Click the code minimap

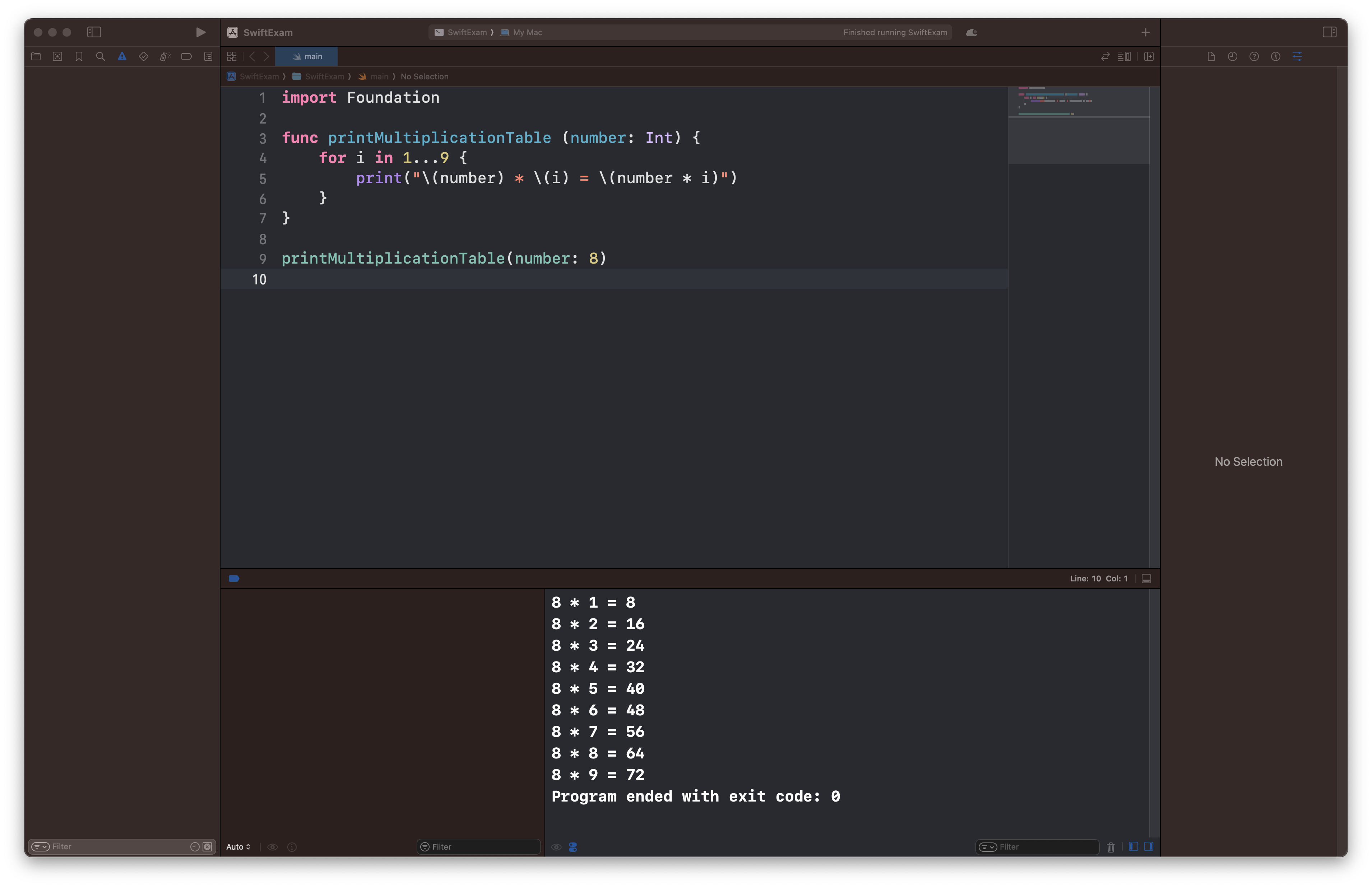(1078, 125)
